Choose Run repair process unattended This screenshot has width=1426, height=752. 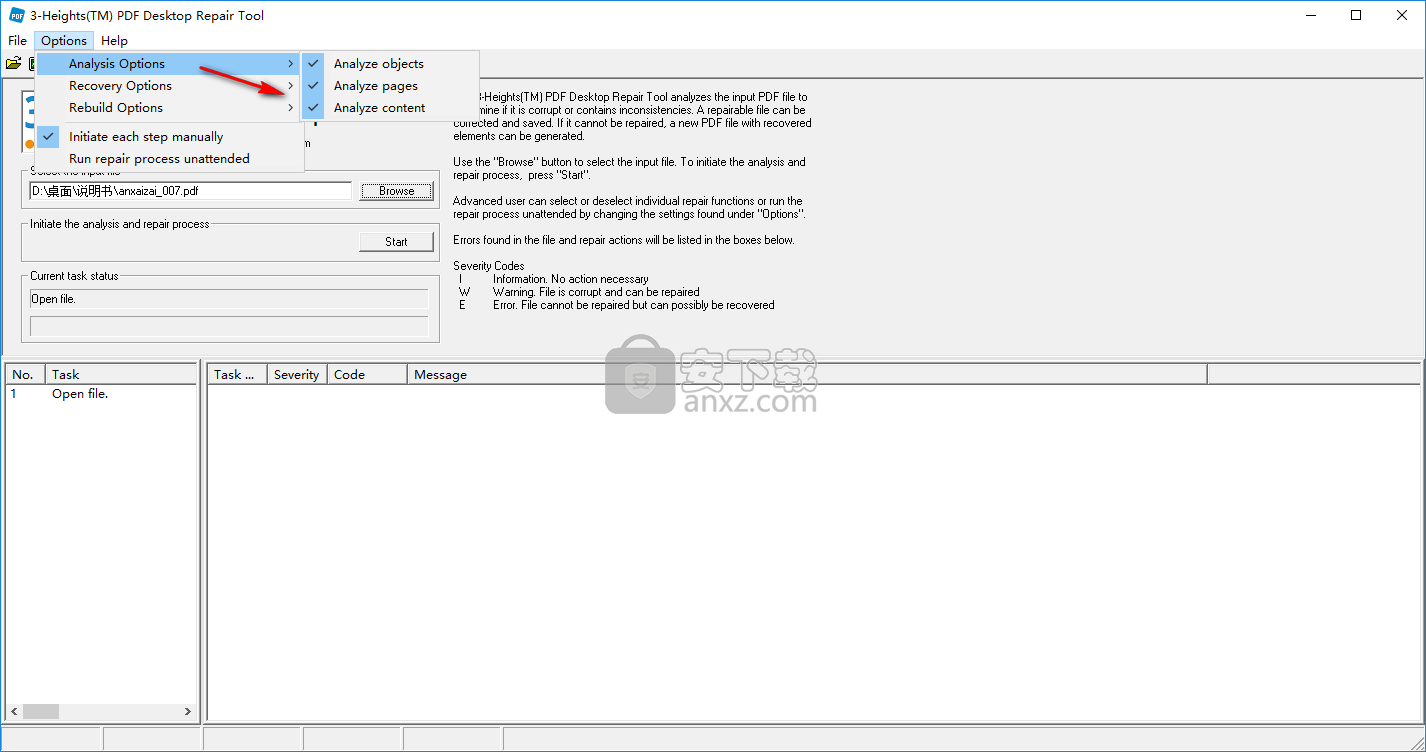coord(168,159)
